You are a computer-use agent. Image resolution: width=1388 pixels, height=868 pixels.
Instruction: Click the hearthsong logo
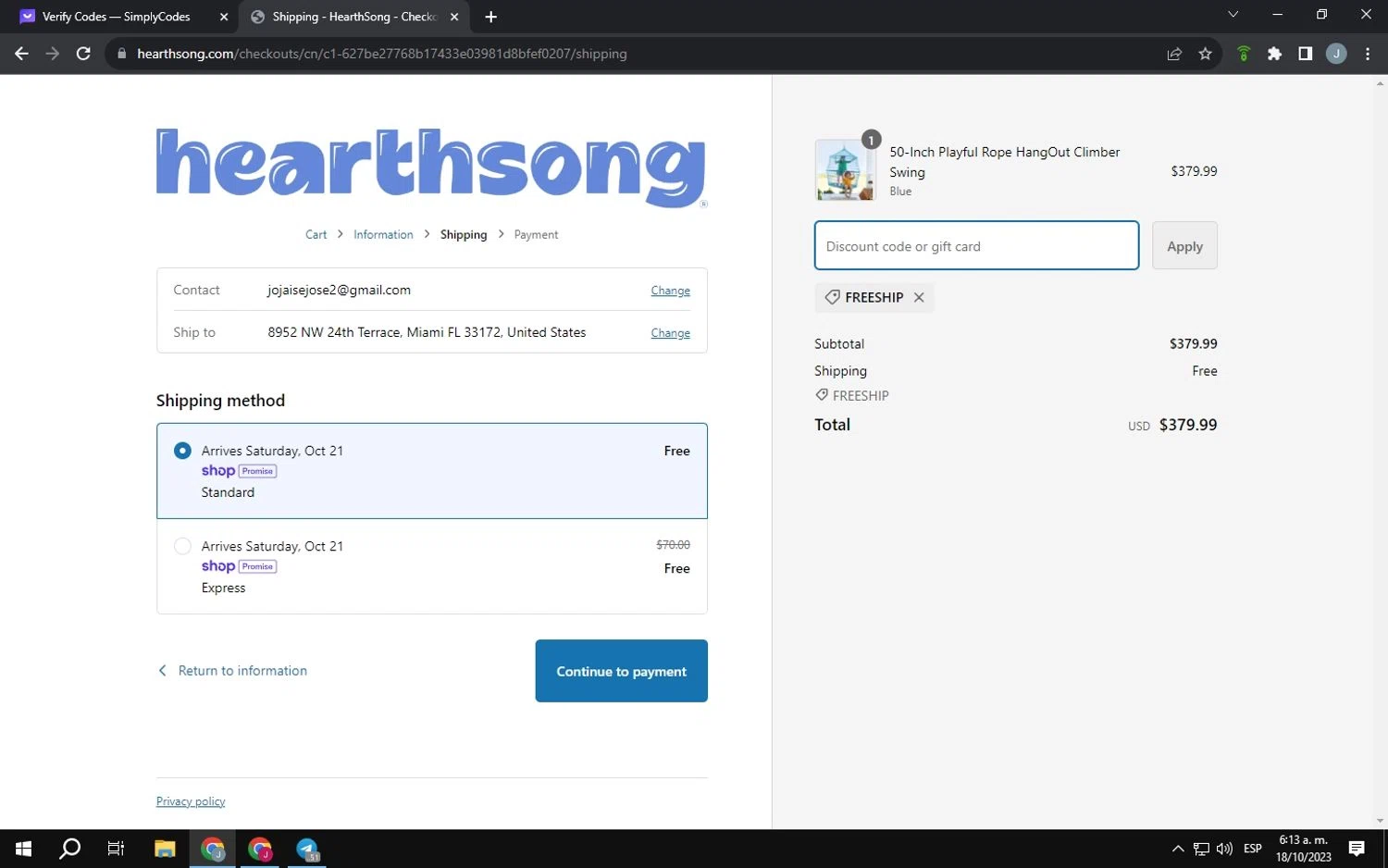(x=431, y=167)
